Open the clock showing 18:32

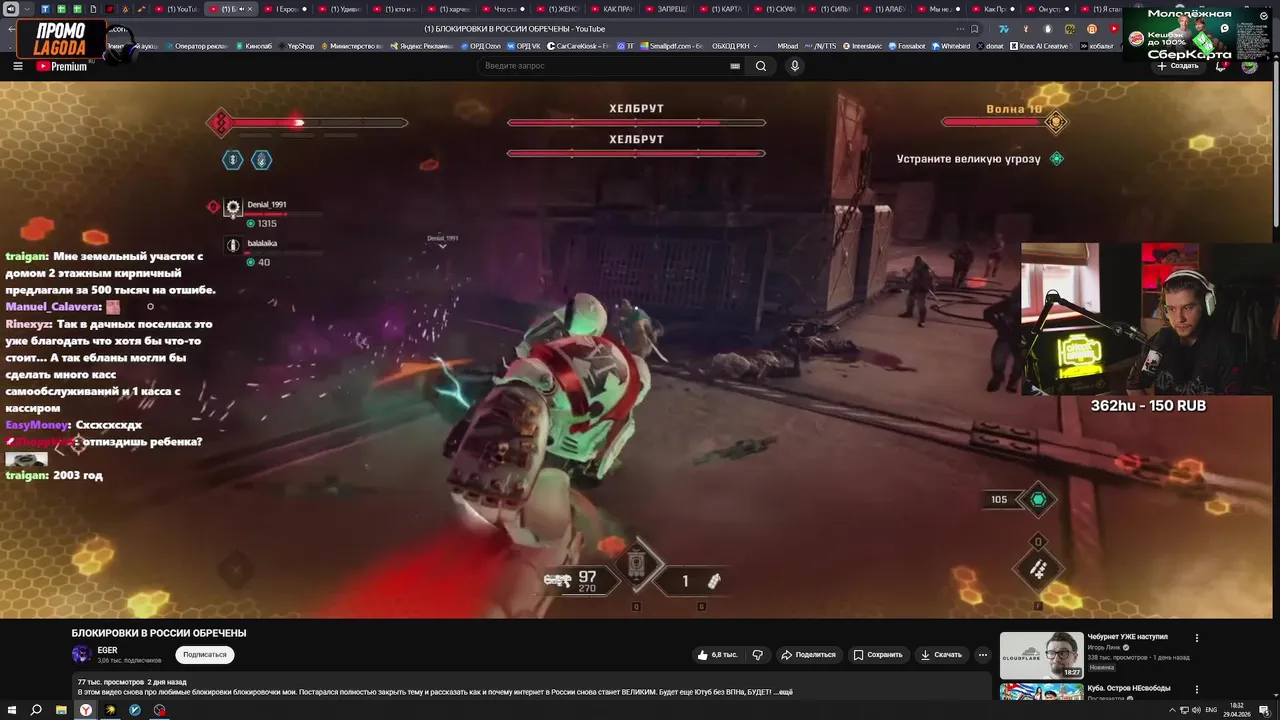(1236, 710)
